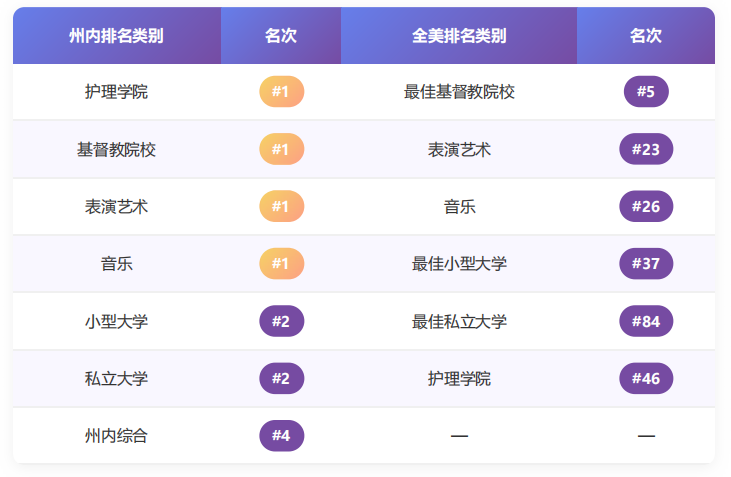Click the #1 badge beside state 音乐
This screenshot has height=477, width=731.
coord(282,263)
